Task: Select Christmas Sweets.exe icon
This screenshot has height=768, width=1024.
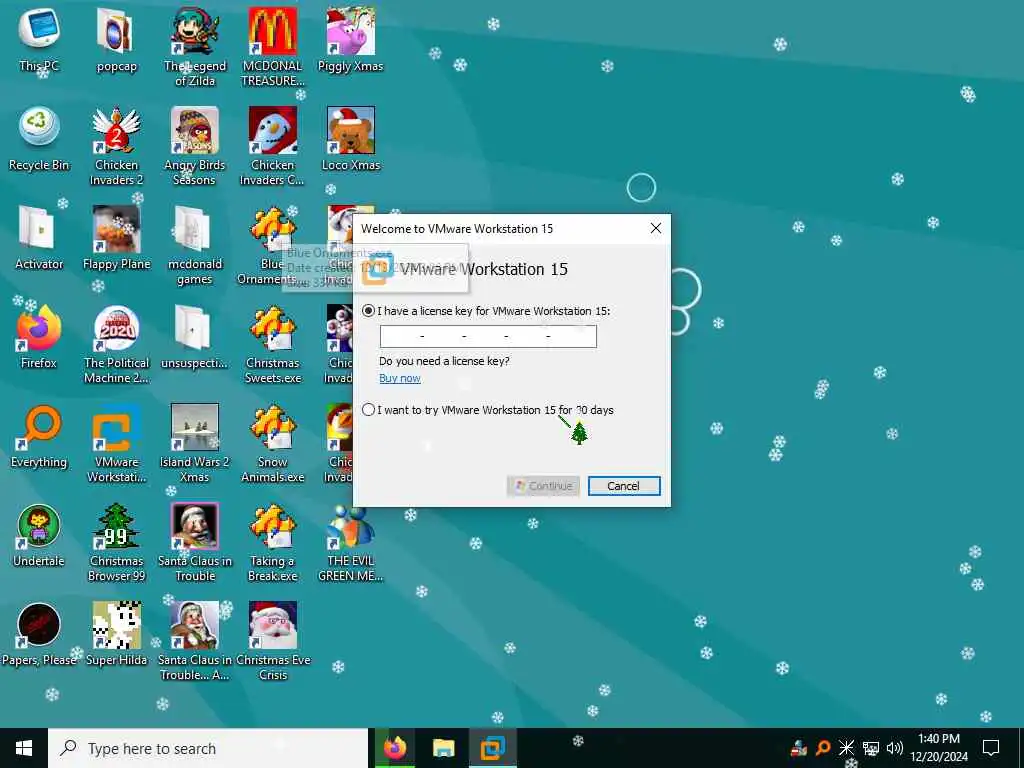Action: (x=272, y=345)
